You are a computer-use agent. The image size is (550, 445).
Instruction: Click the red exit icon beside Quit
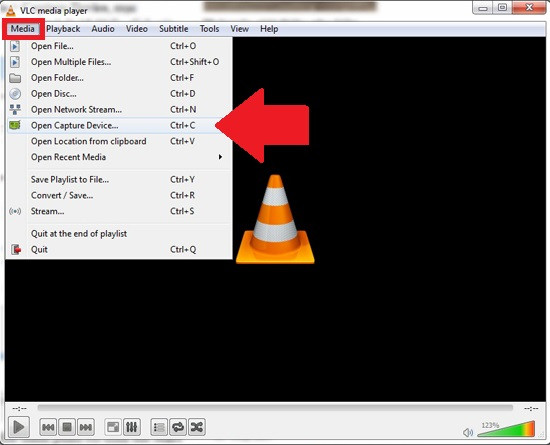[16, 249]
